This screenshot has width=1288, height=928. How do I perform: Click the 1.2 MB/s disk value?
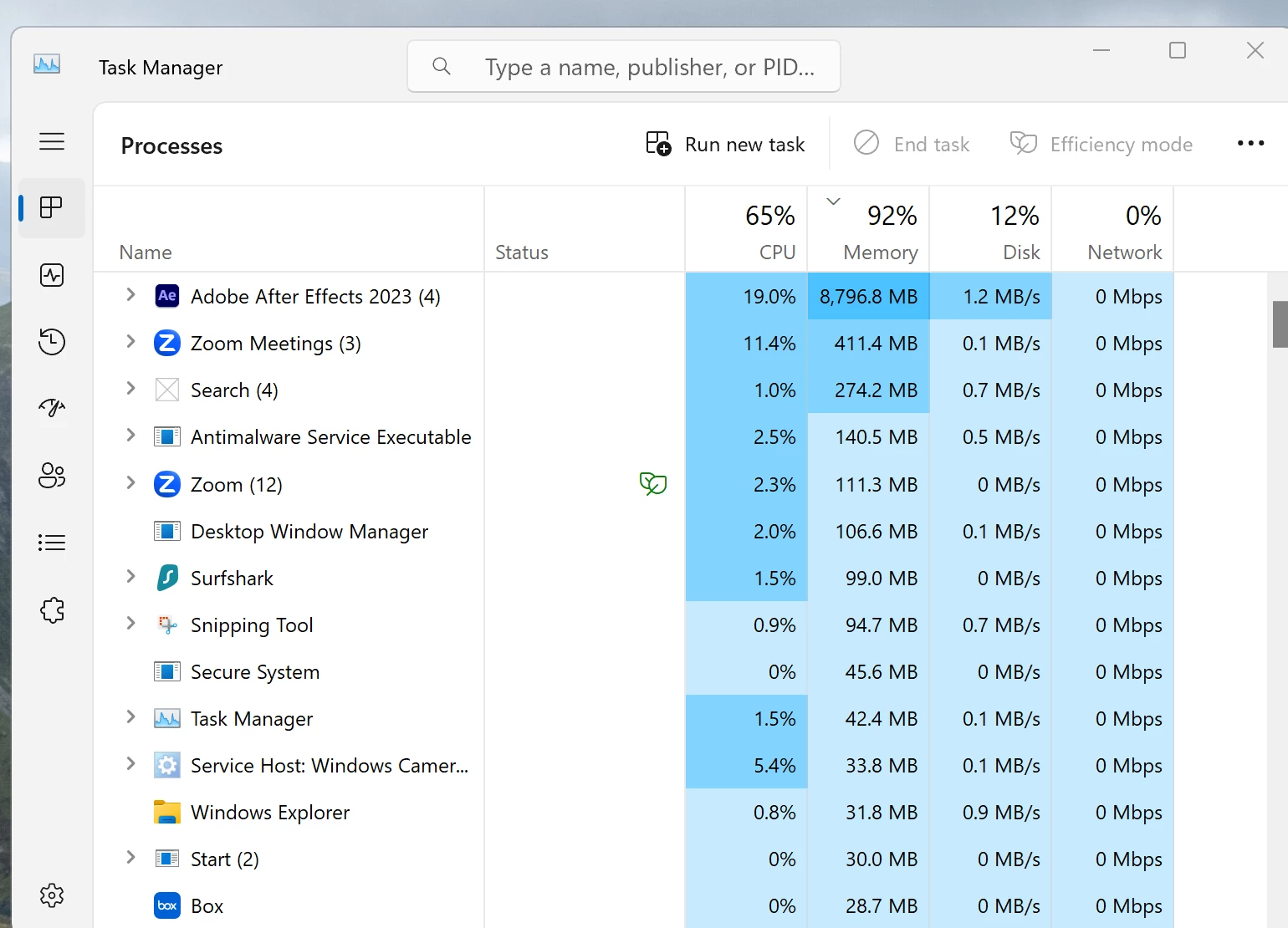[1001, 297]
